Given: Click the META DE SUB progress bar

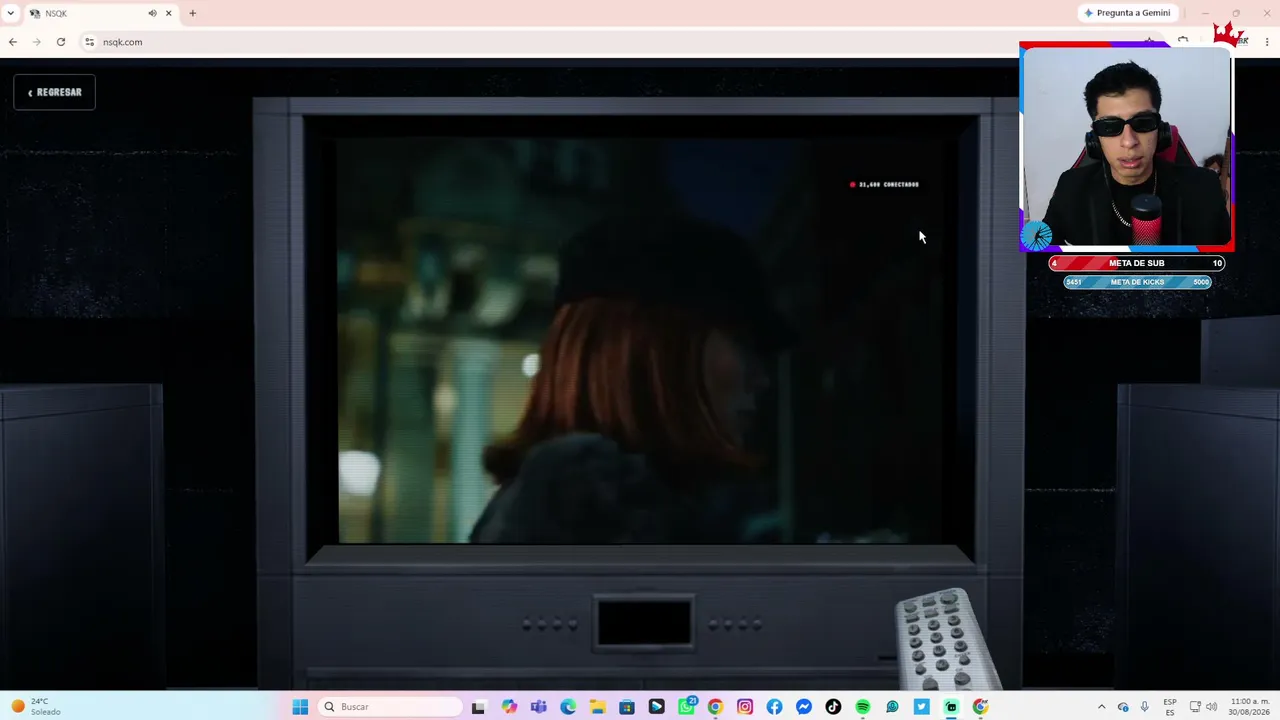Looking at the screenshot, I should [x=1136, y=263].
